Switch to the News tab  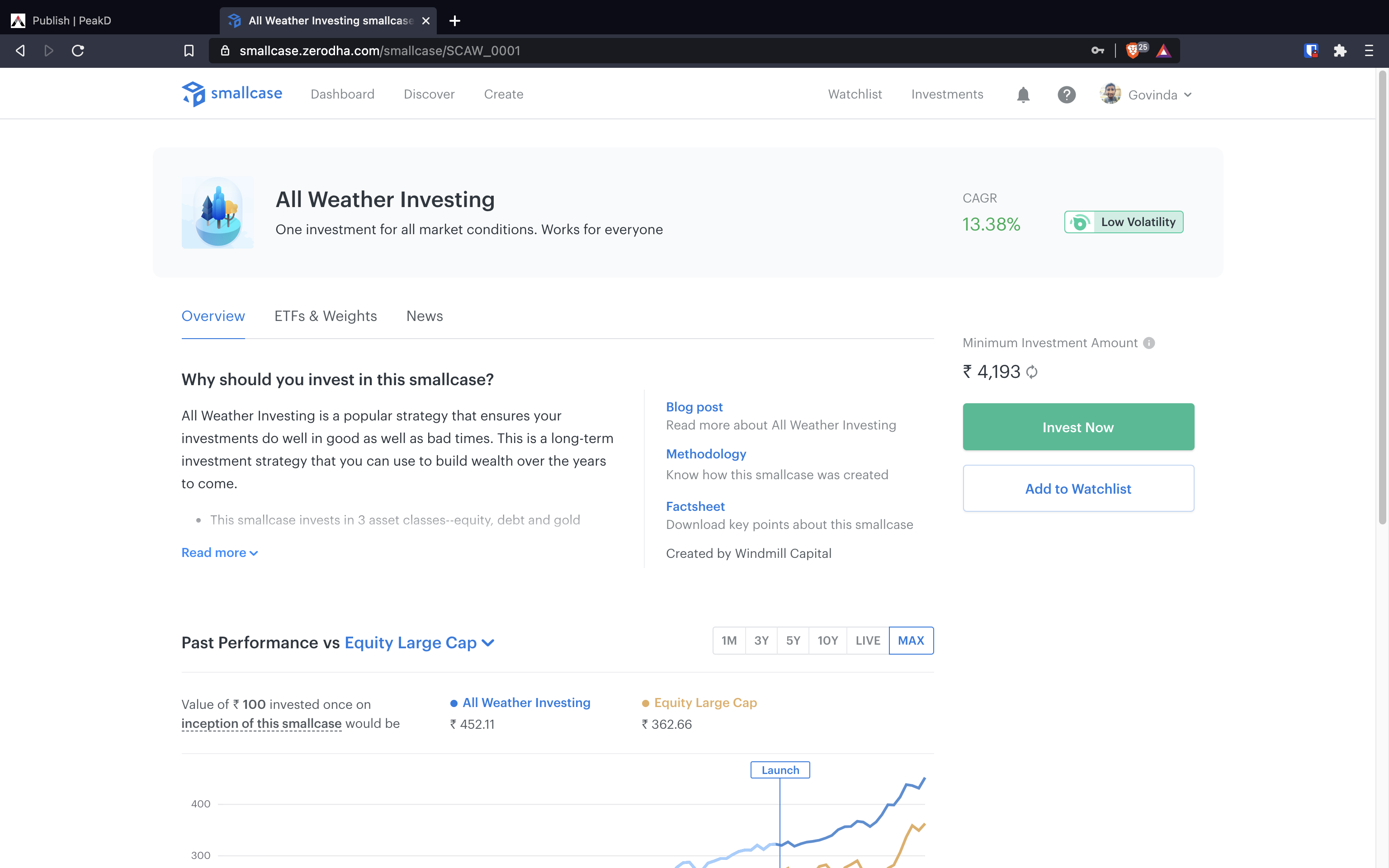coord(424,316)
